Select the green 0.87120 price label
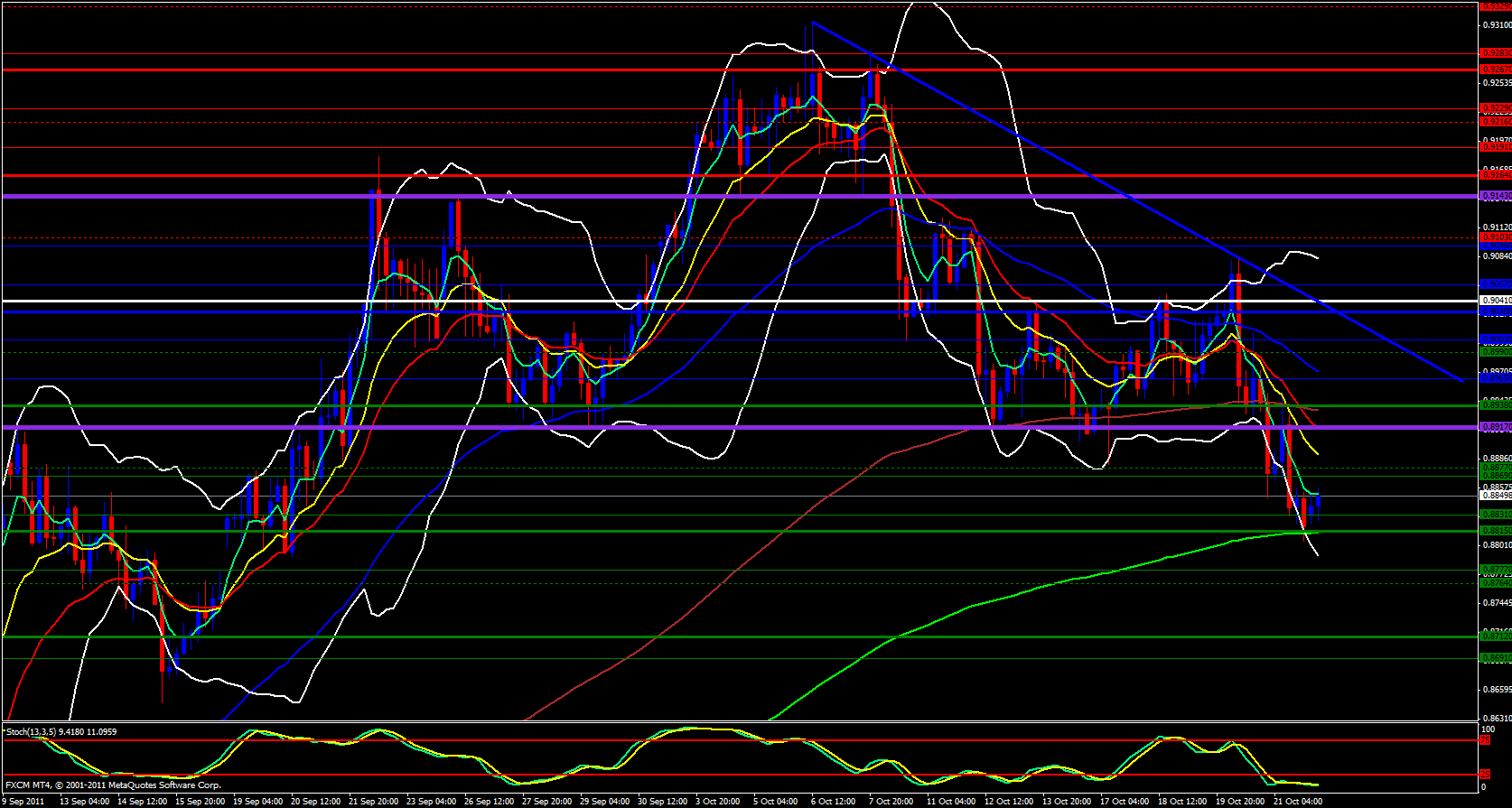 coord(1495,636)
